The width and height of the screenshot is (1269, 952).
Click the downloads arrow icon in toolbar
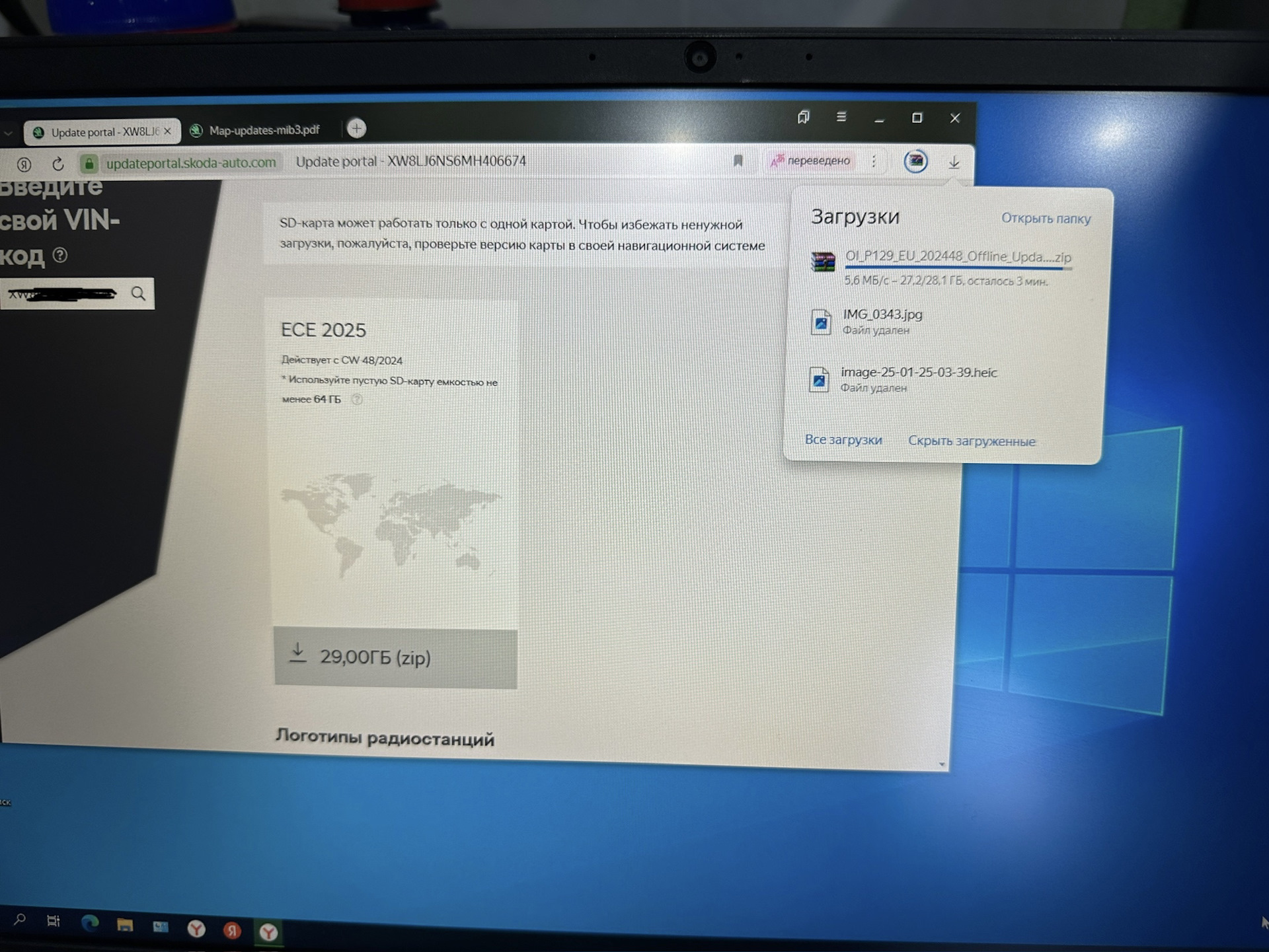[954, 163]
